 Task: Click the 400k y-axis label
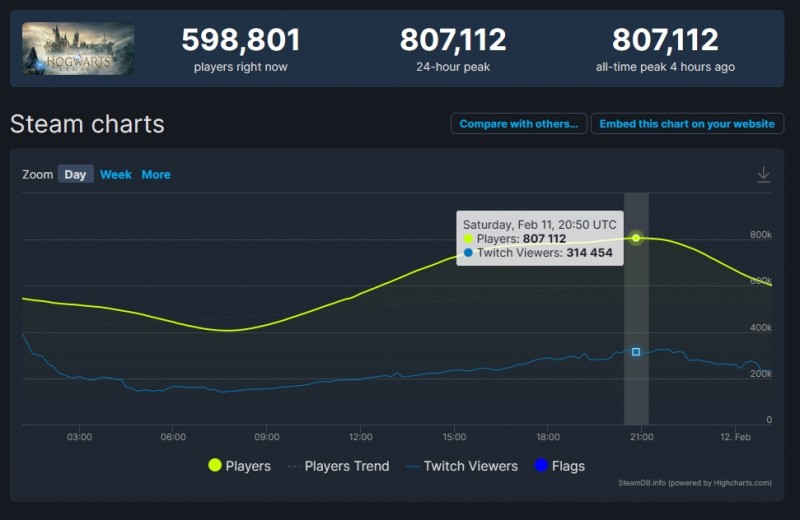pyautogui.click(x=761, y=328)
